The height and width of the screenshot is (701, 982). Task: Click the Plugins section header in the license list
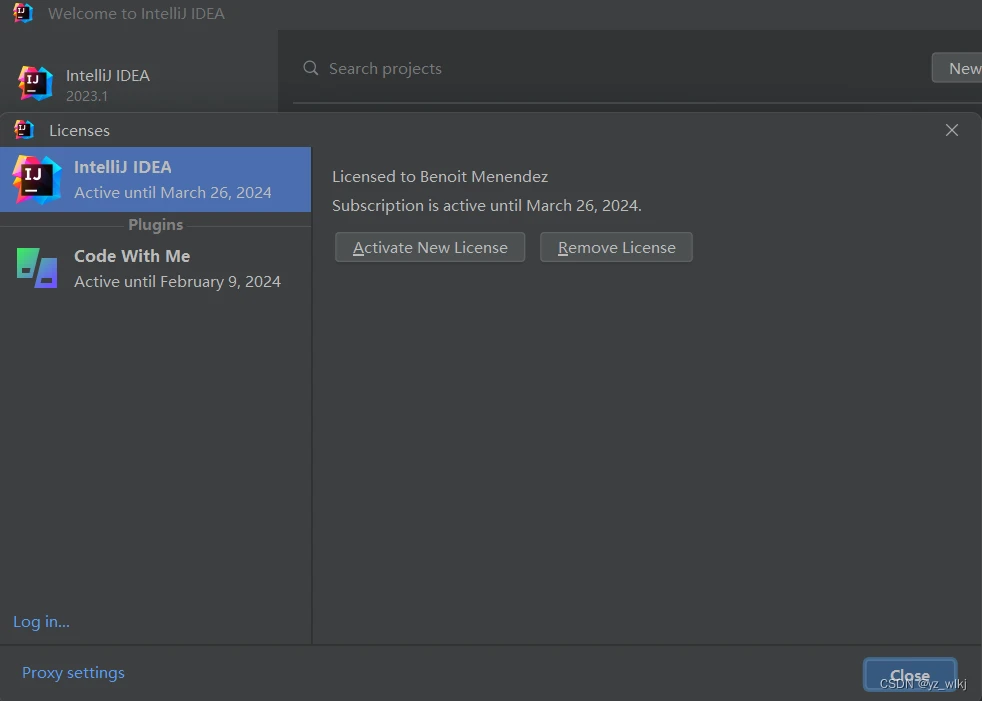click(x=155, y=225)
